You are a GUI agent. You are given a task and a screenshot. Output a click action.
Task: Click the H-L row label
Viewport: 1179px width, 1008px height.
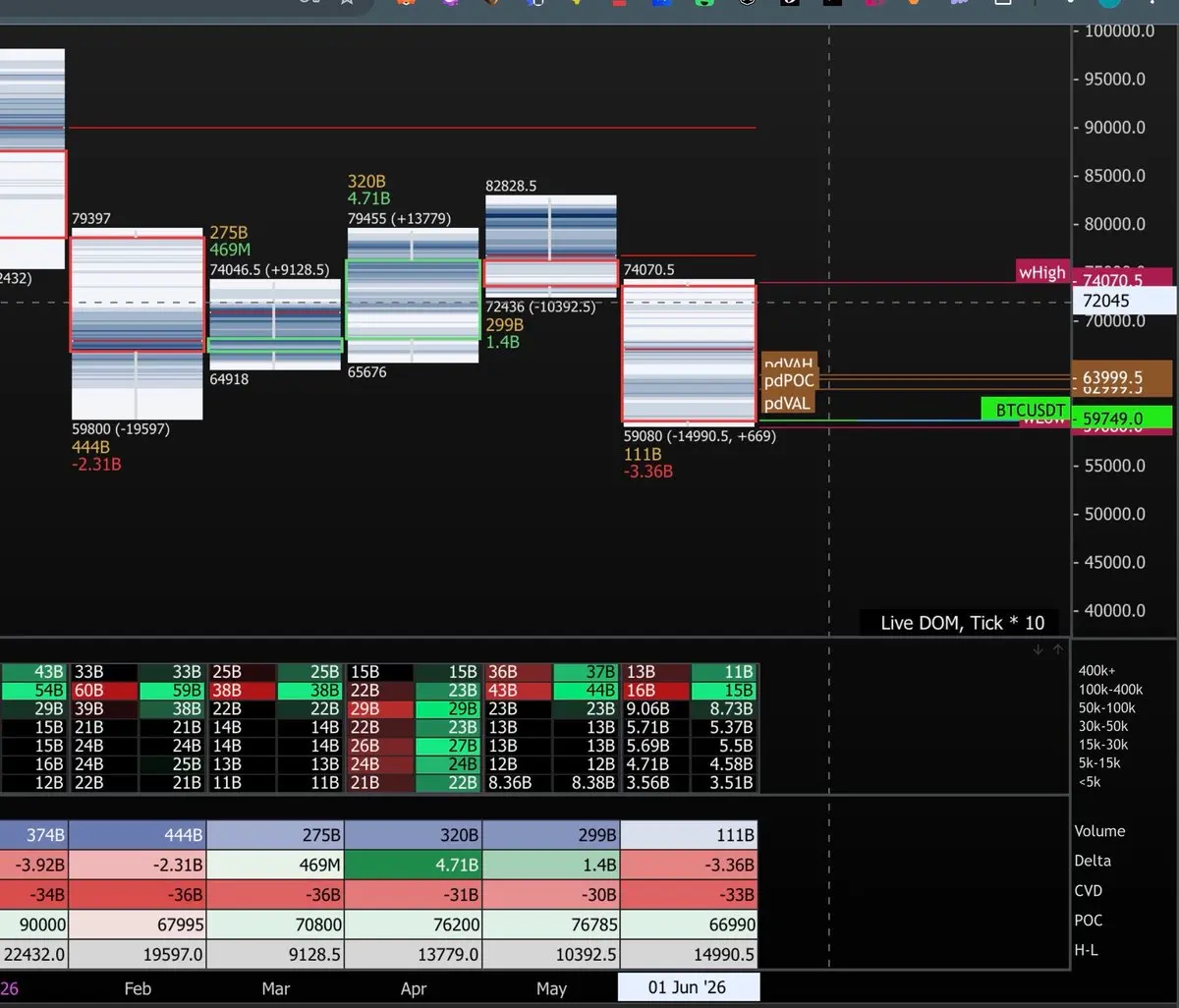click(x=1087, y=950)
